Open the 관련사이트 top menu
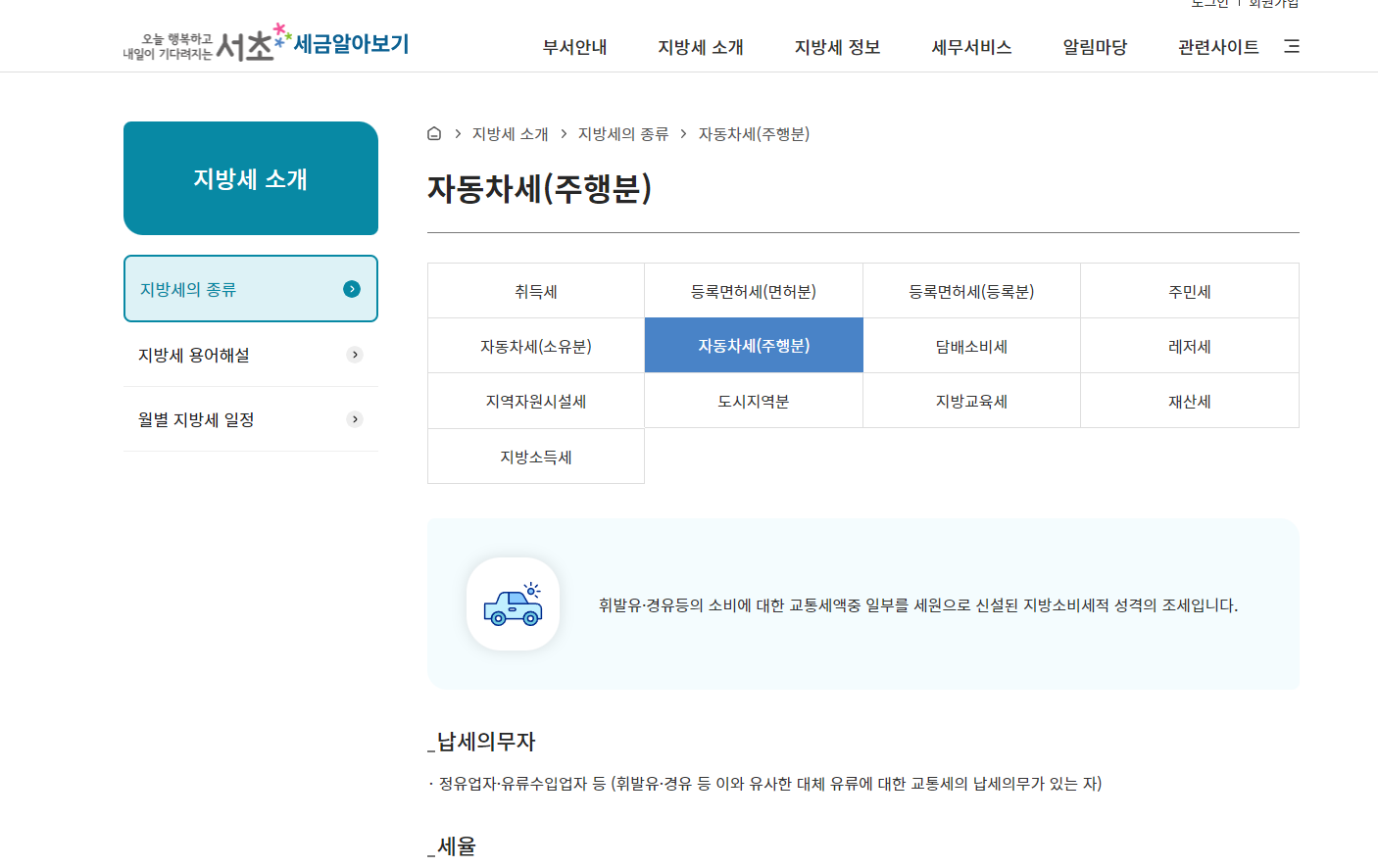 click(x=1219, y=47)
